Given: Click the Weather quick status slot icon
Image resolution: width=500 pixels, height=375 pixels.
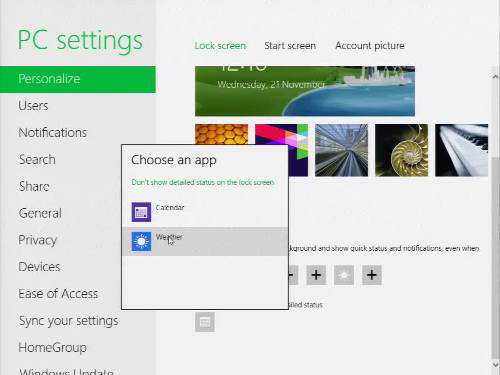Looking at the screenshot, I should pyautogui.click(x=344, y=275).
